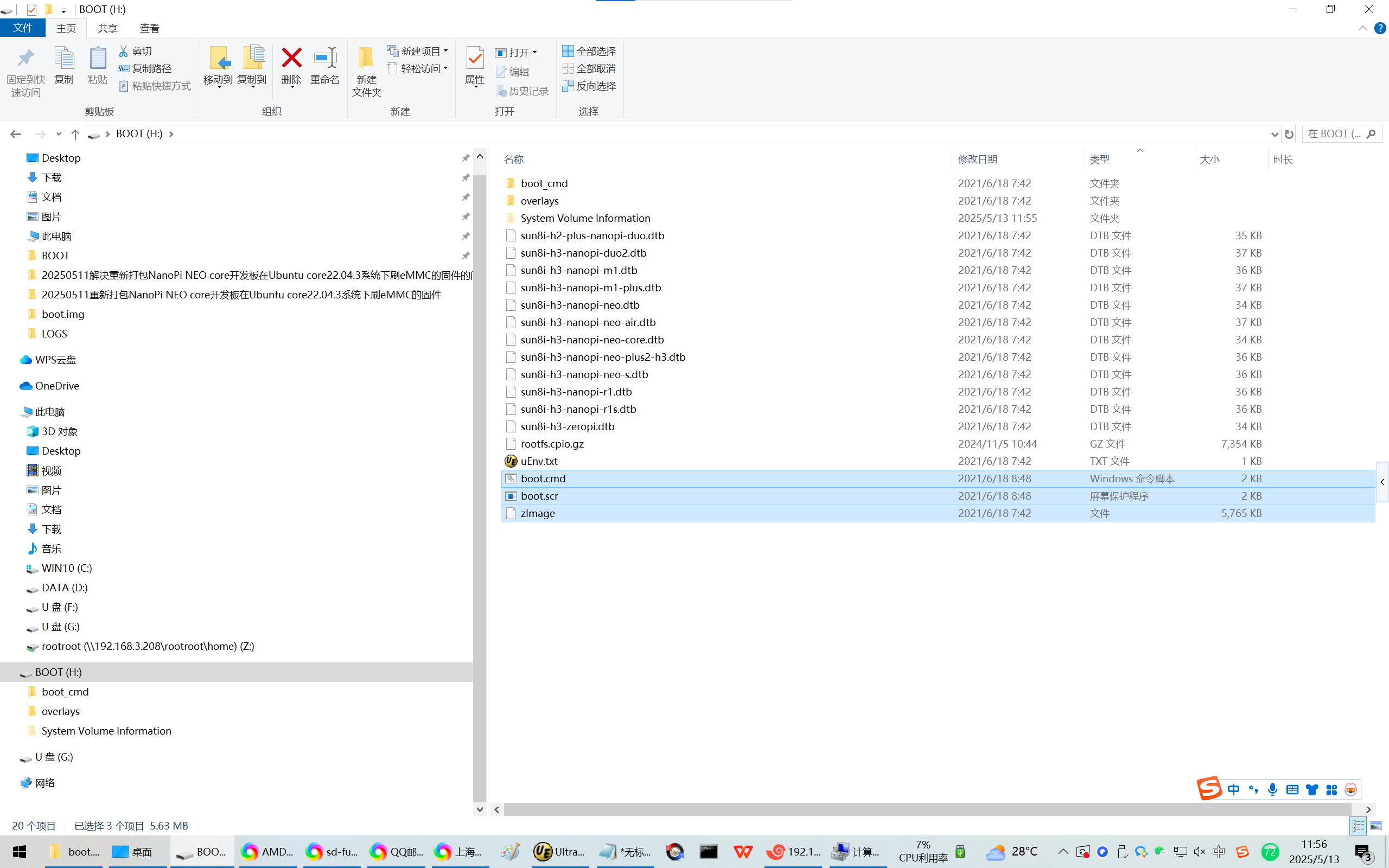Click Select All in the ribbon

coord(589,51)
